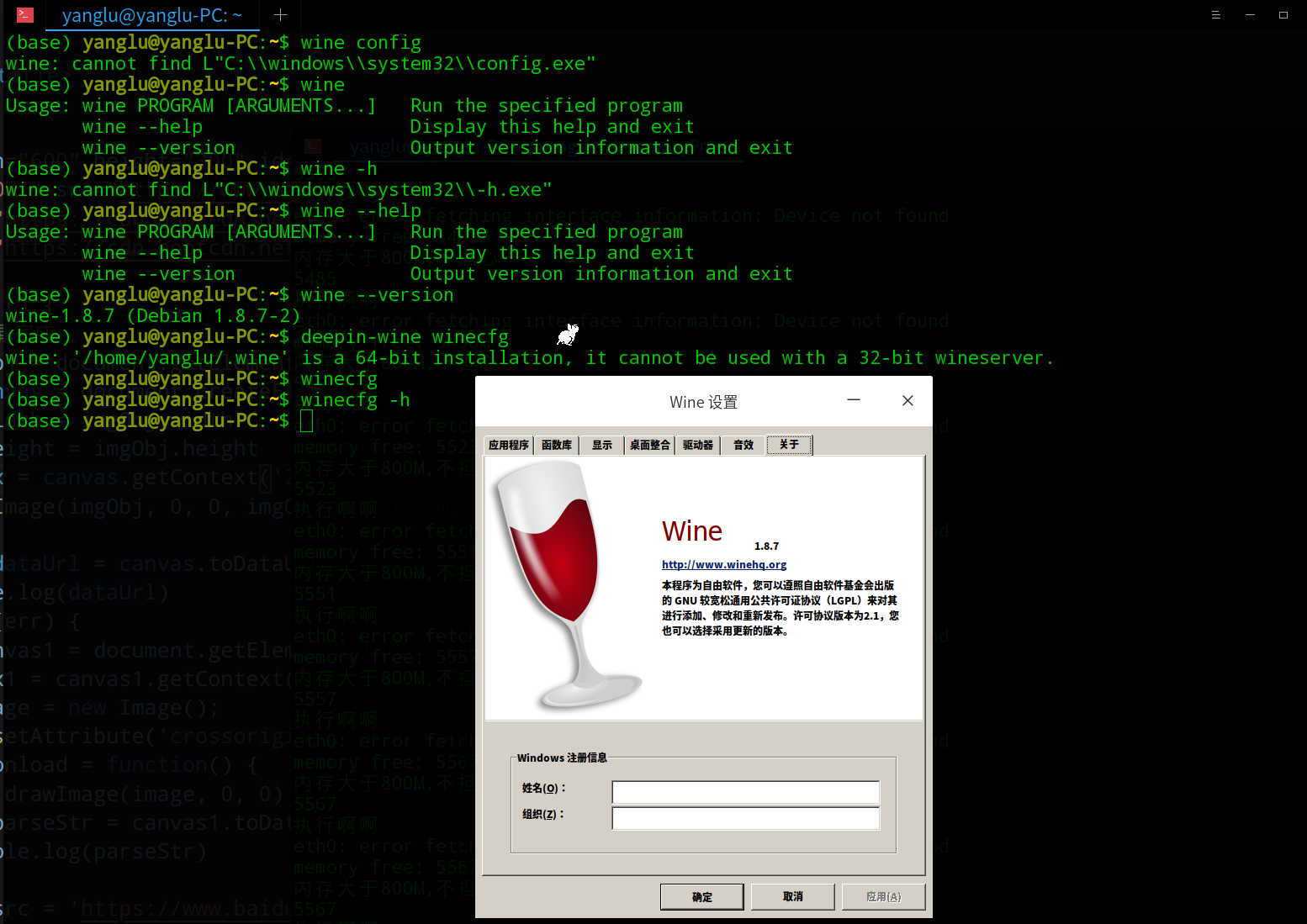This screenshot has height=924, width=1307.
Task: Click the red Wine heading in dialog
Action: click(692, 531)
